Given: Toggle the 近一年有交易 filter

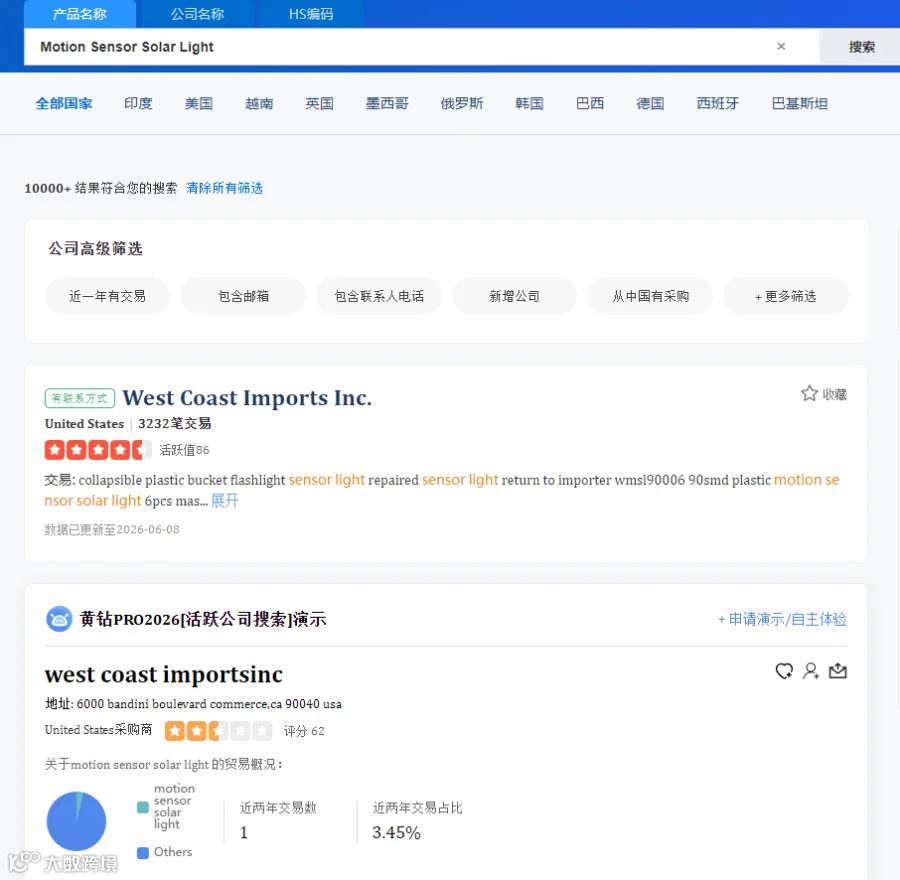Looking at the screenshot, I should point(107,296).
